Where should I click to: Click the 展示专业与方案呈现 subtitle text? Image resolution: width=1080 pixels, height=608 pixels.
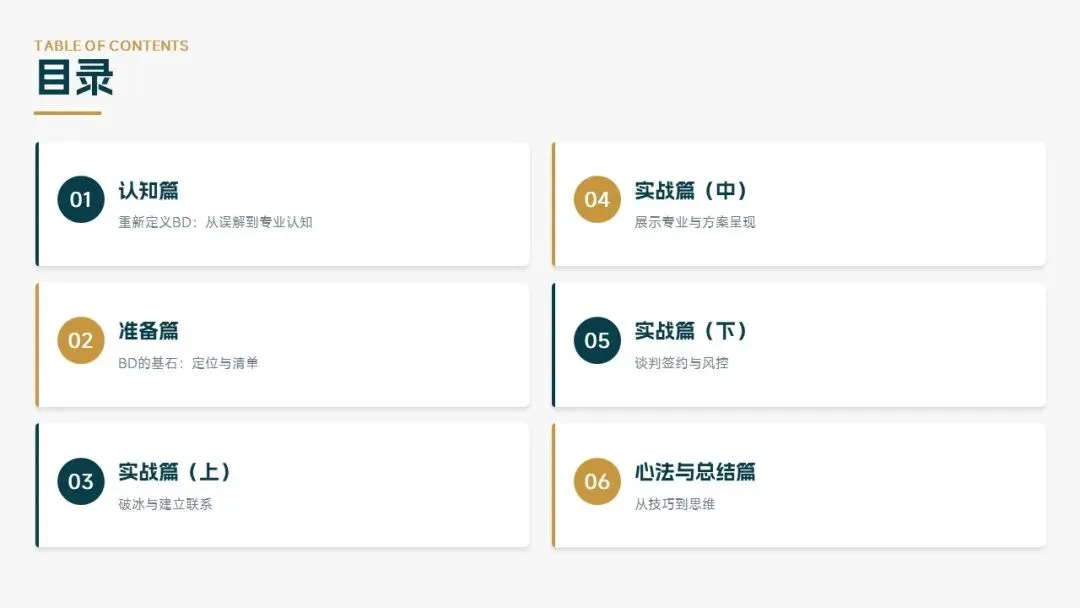(694, 222)
